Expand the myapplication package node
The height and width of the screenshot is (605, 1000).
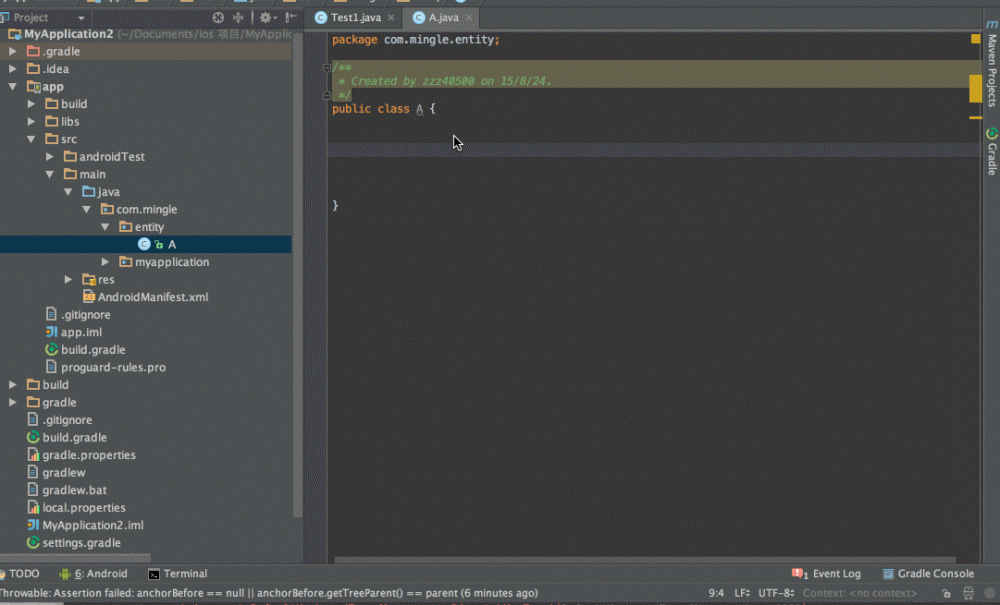105,262
